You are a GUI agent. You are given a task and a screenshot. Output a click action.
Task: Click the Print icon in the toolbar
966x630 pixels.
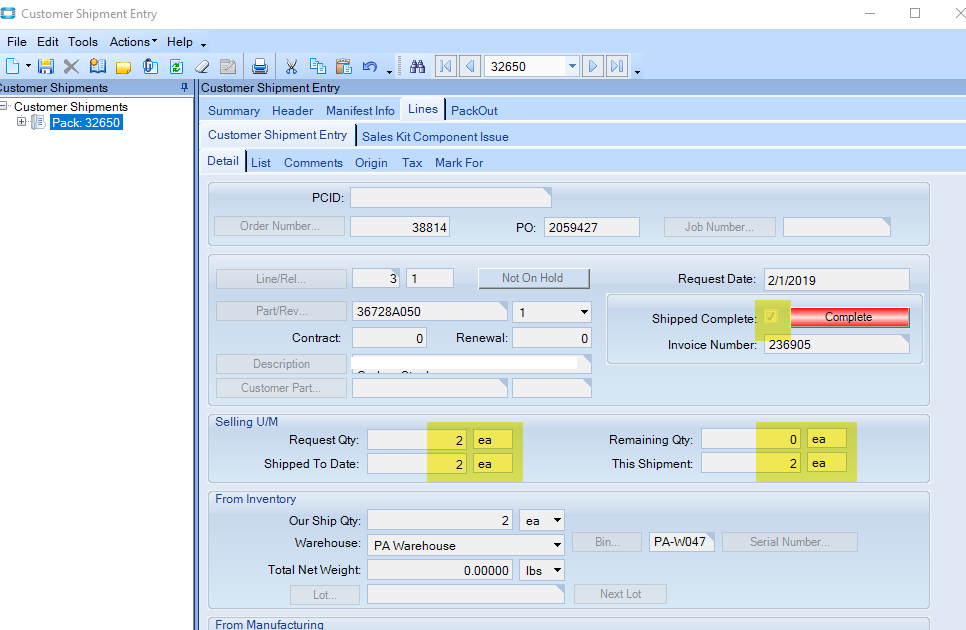260,67
